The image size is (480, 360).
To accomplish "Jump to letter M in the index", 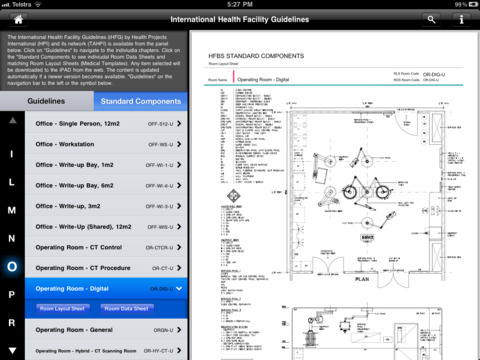I will point(12,210).
